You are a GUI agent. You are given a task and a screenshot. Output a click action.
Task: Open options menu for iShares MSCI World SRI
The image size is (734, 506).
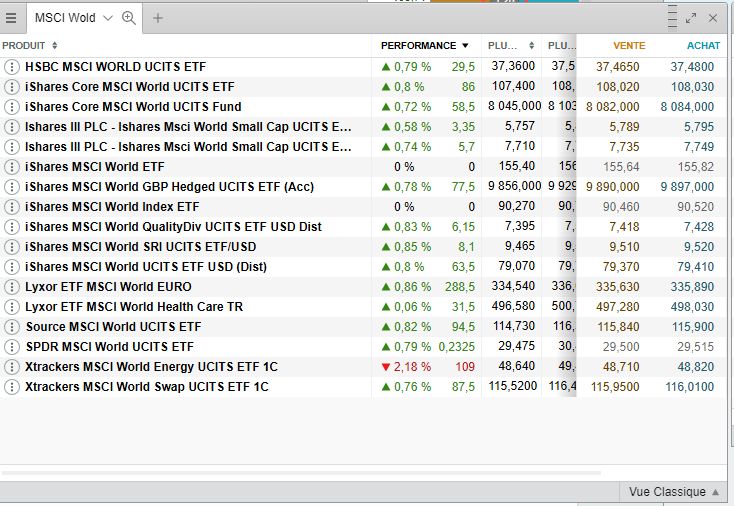[x=11, y=247]
